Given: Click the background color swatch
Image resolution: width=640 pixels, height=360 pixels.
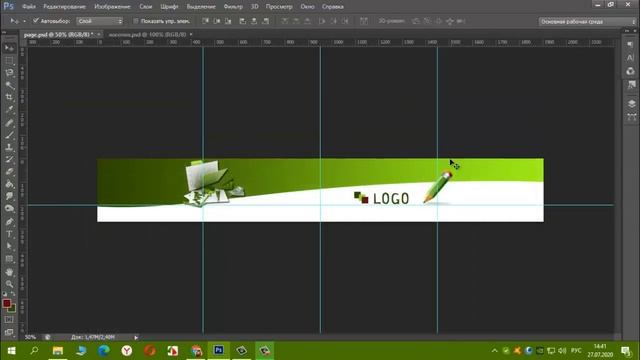Looking at the screenshot, I should pyautogui.click(x=13, y=309).
